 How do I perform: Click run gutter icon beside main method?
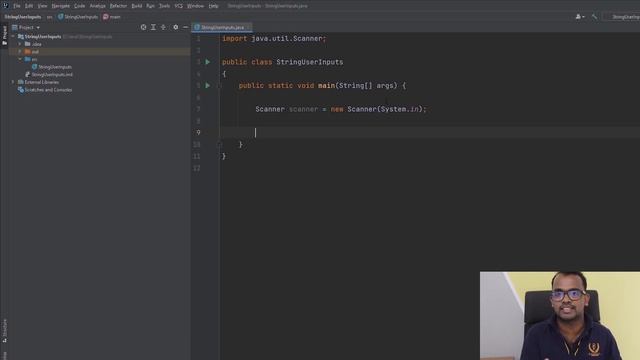click(208, 86)
